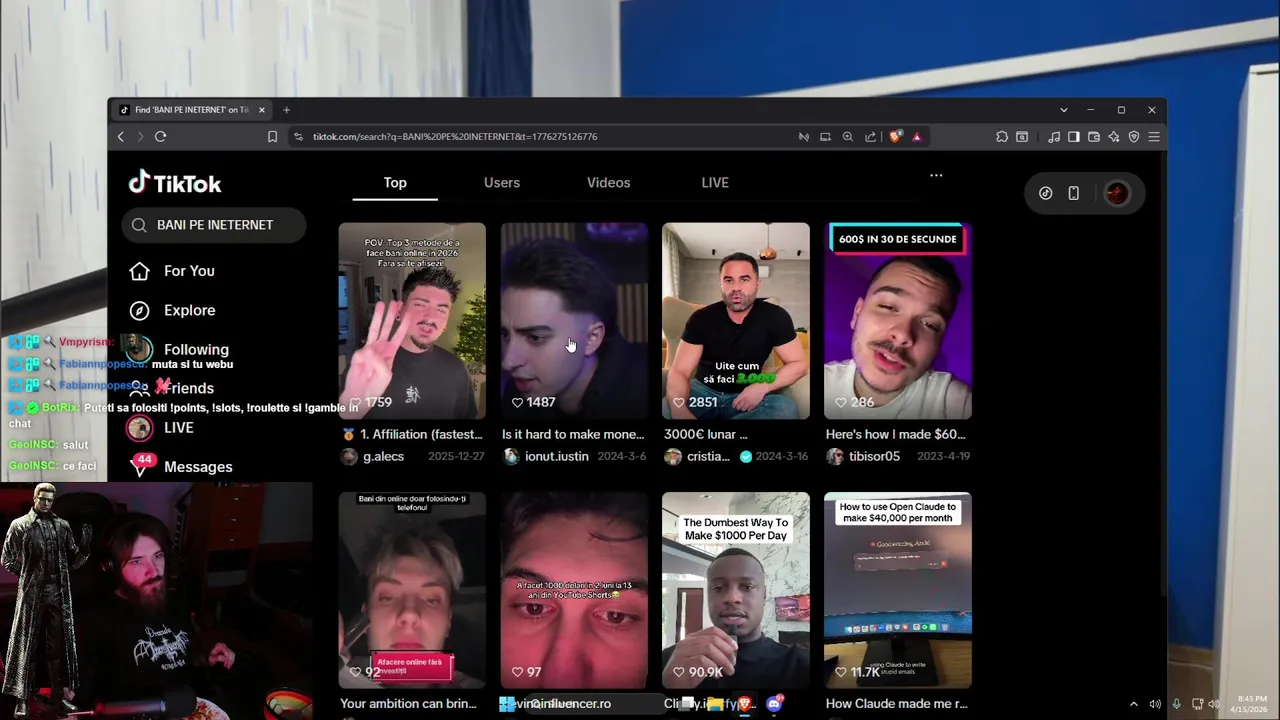Viewport: 1280px width, 720px height.
Task: Open the profile avatar in the top right
Action: click(1116, 194)
